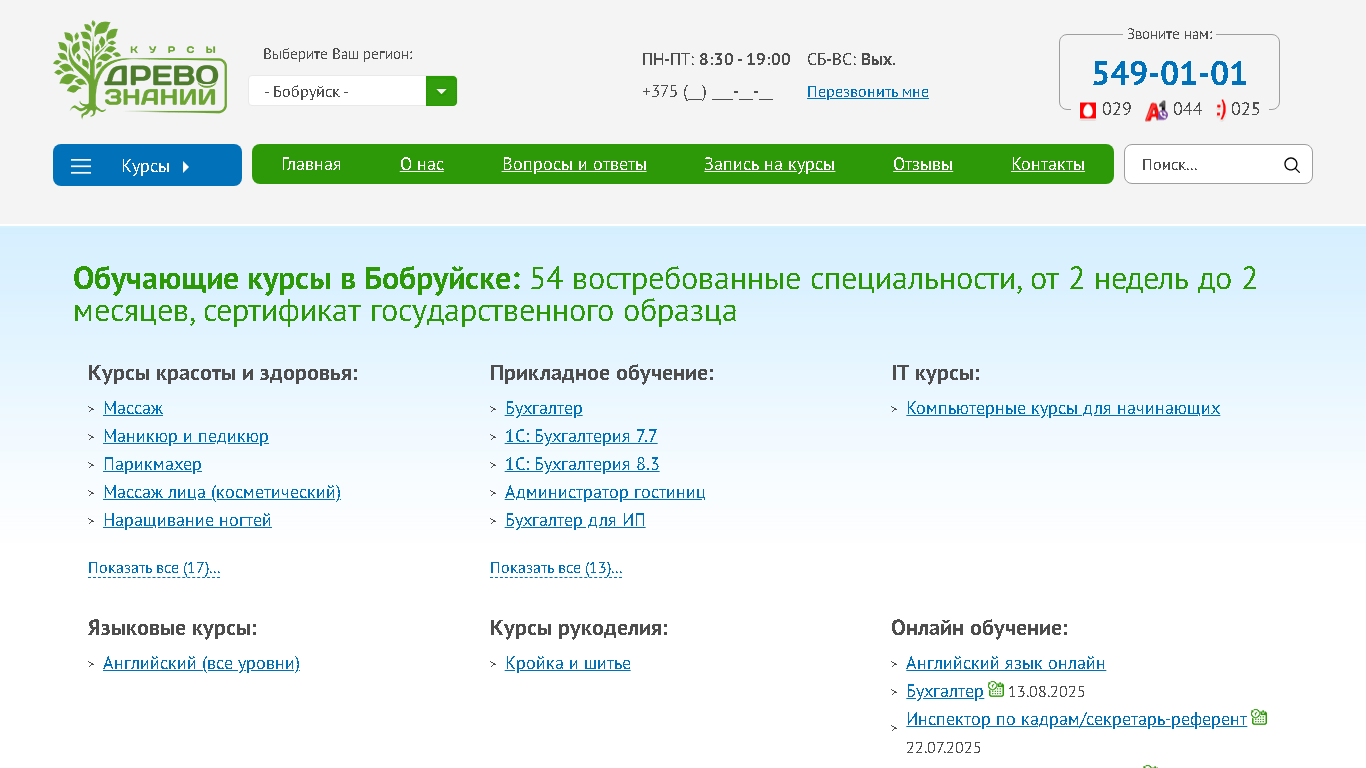The image size is (1366, 768).
Task: Open 'Инспектор по кадрам/секретарь-референт' link
Action: (x=1076, y=719)
